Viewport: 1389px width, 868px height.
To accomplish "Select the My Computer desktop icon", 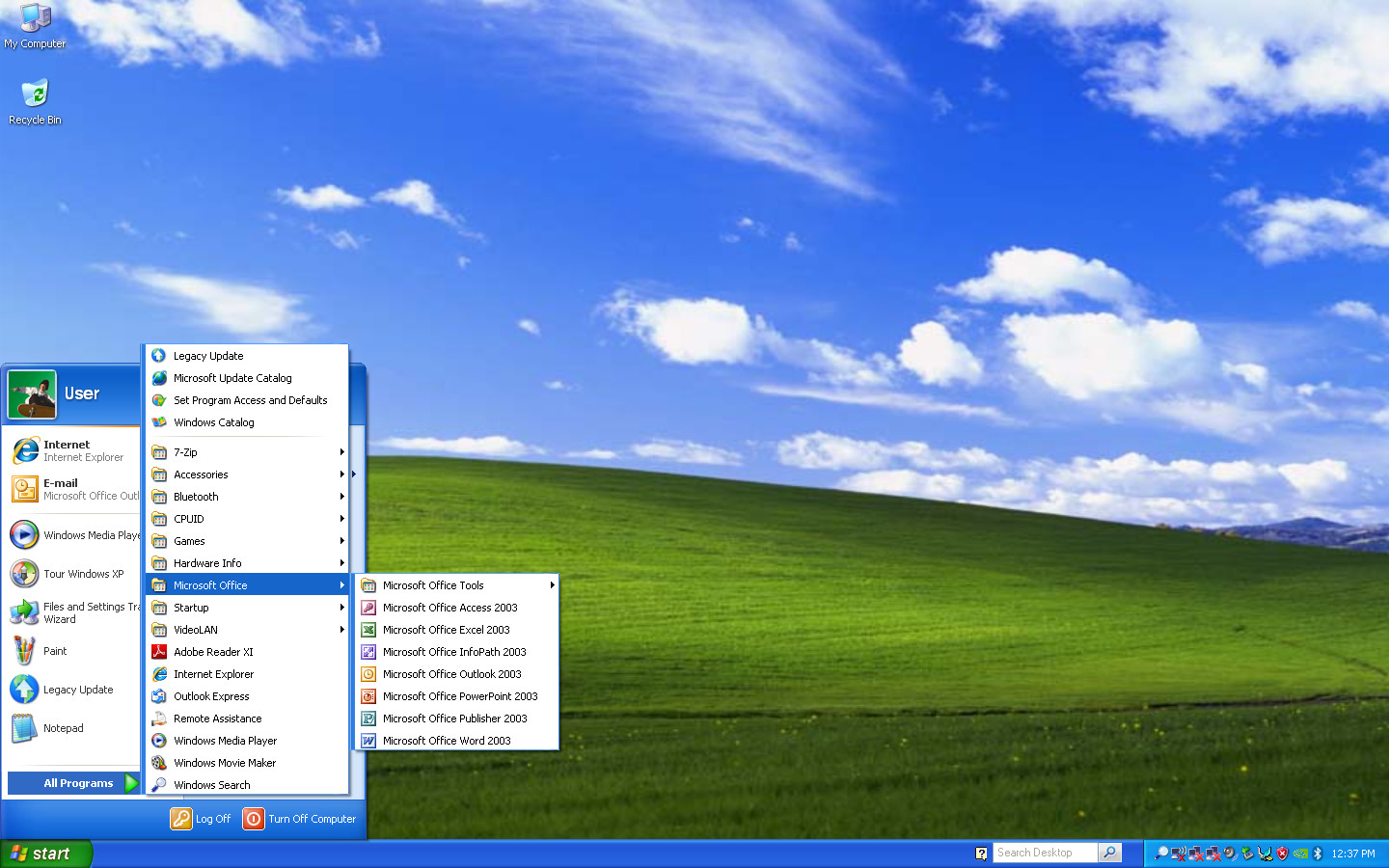I will coord(35,26).
